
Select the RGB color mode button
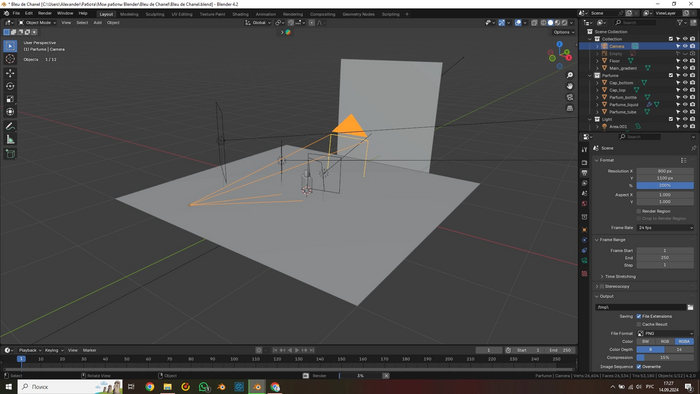(665, 341)
